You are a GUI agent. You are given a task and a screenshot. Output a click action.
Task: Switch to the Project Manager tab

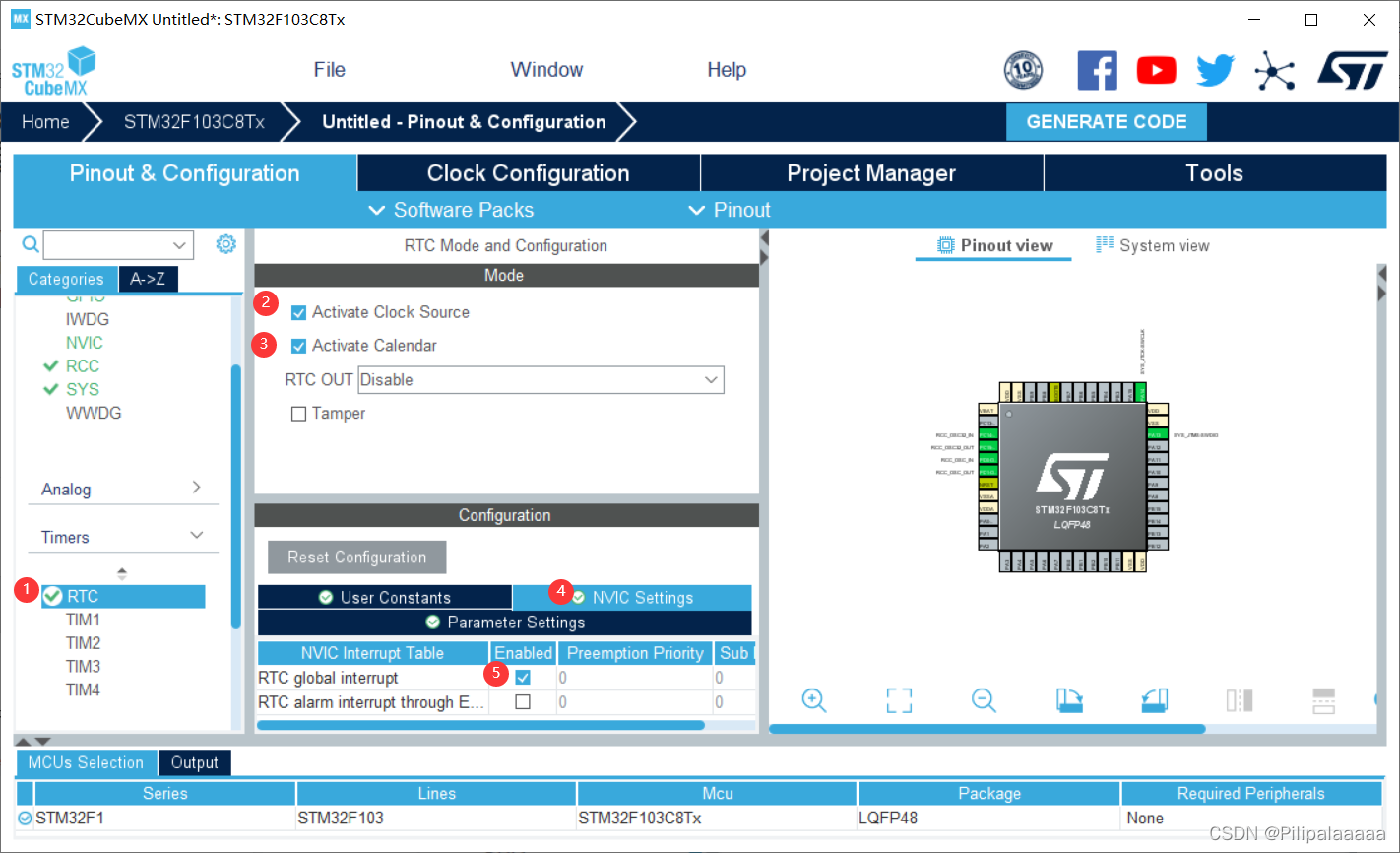click(x=871, y=173)
